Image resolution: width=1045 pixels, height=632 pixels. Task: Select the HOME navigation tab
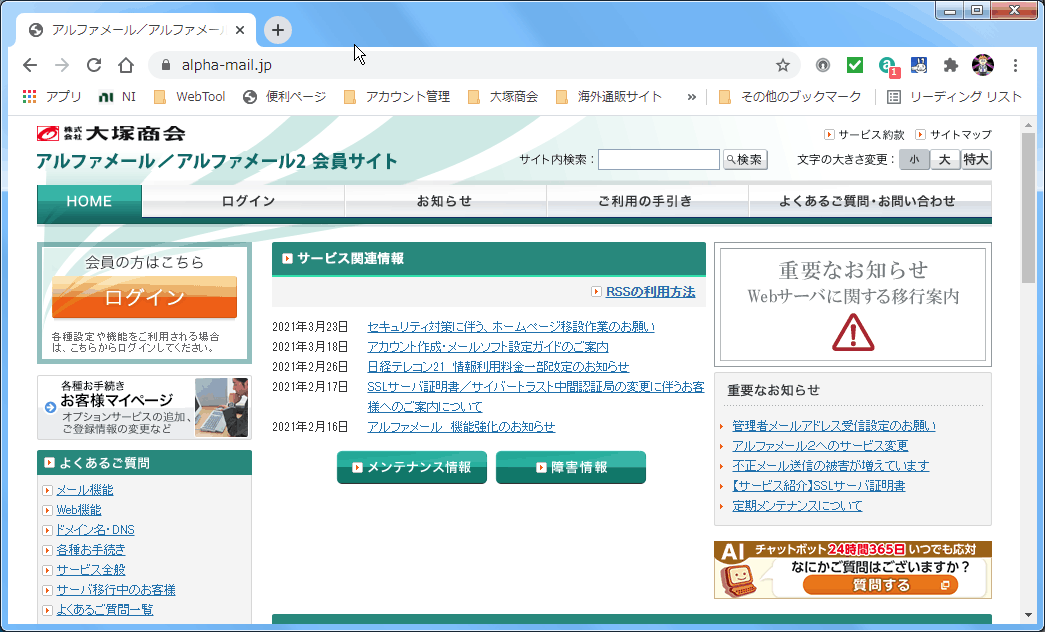coord(89,201)
